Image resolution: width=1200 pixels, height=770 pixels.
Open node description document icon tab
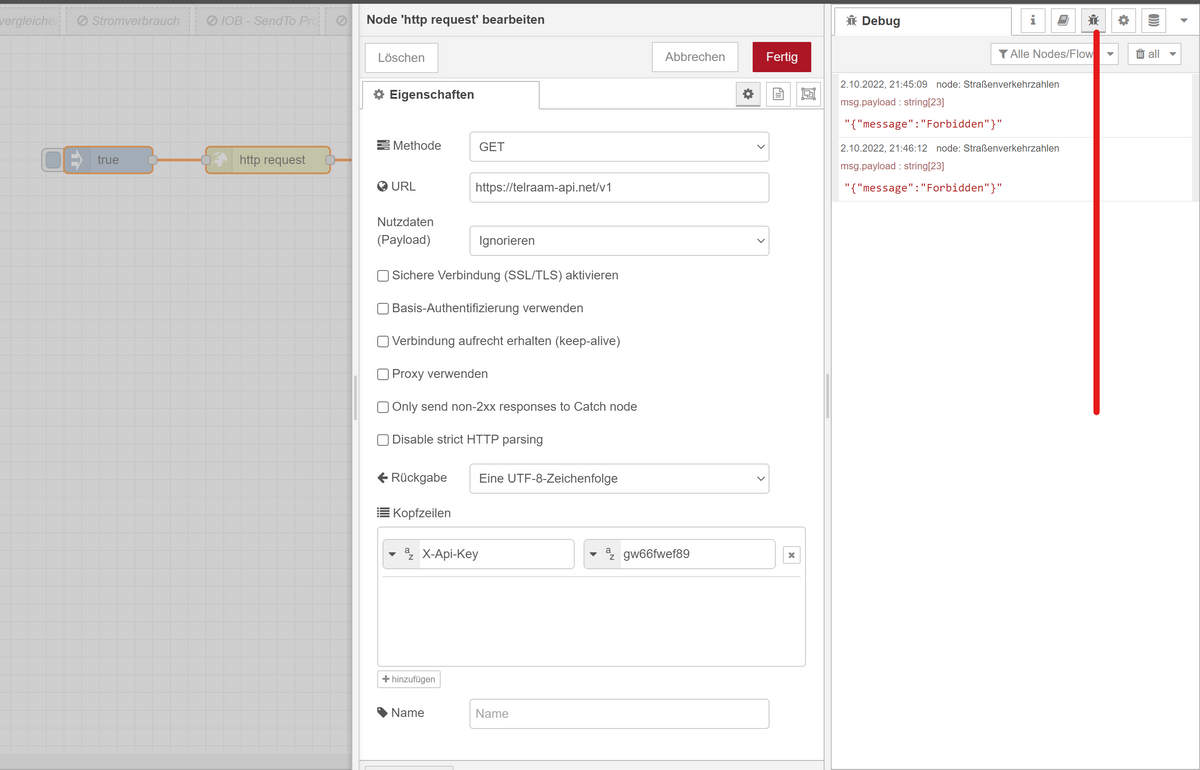[x=778, y=94]
